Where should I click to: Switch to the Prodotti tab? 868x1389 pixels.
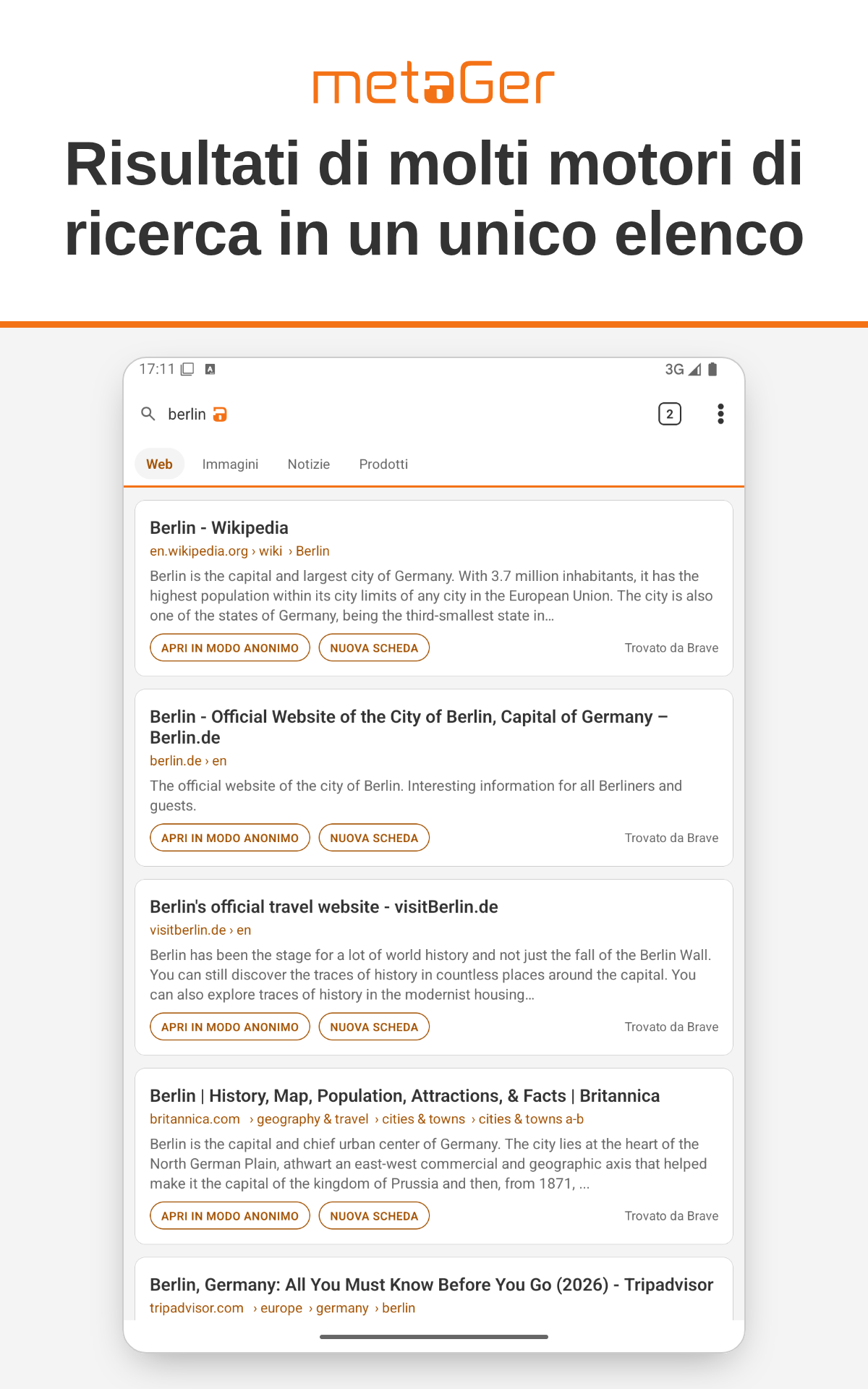(x=383, y=464)
